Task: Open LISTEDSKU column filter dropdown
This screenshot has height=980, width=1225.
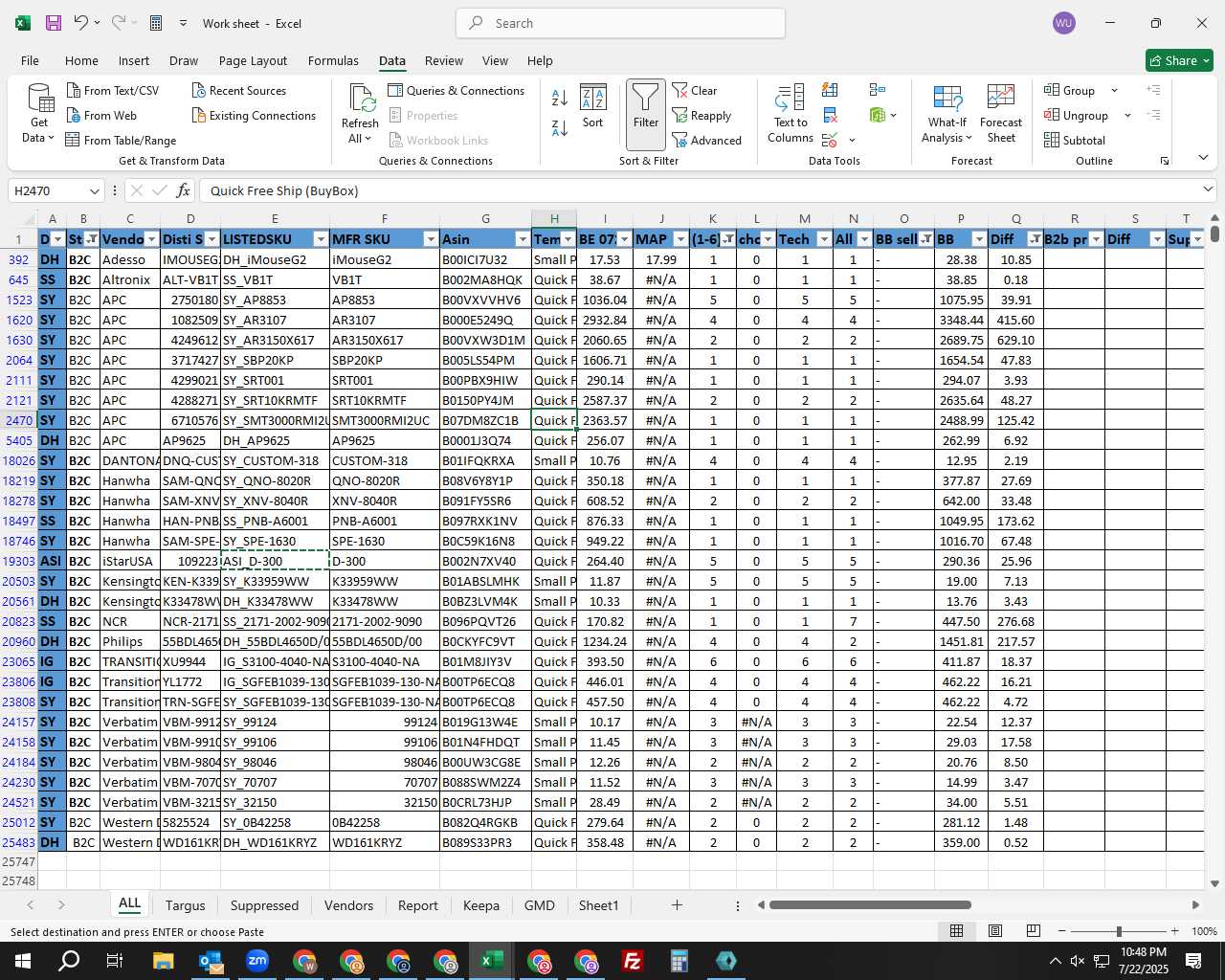Action: click(321, 239)
